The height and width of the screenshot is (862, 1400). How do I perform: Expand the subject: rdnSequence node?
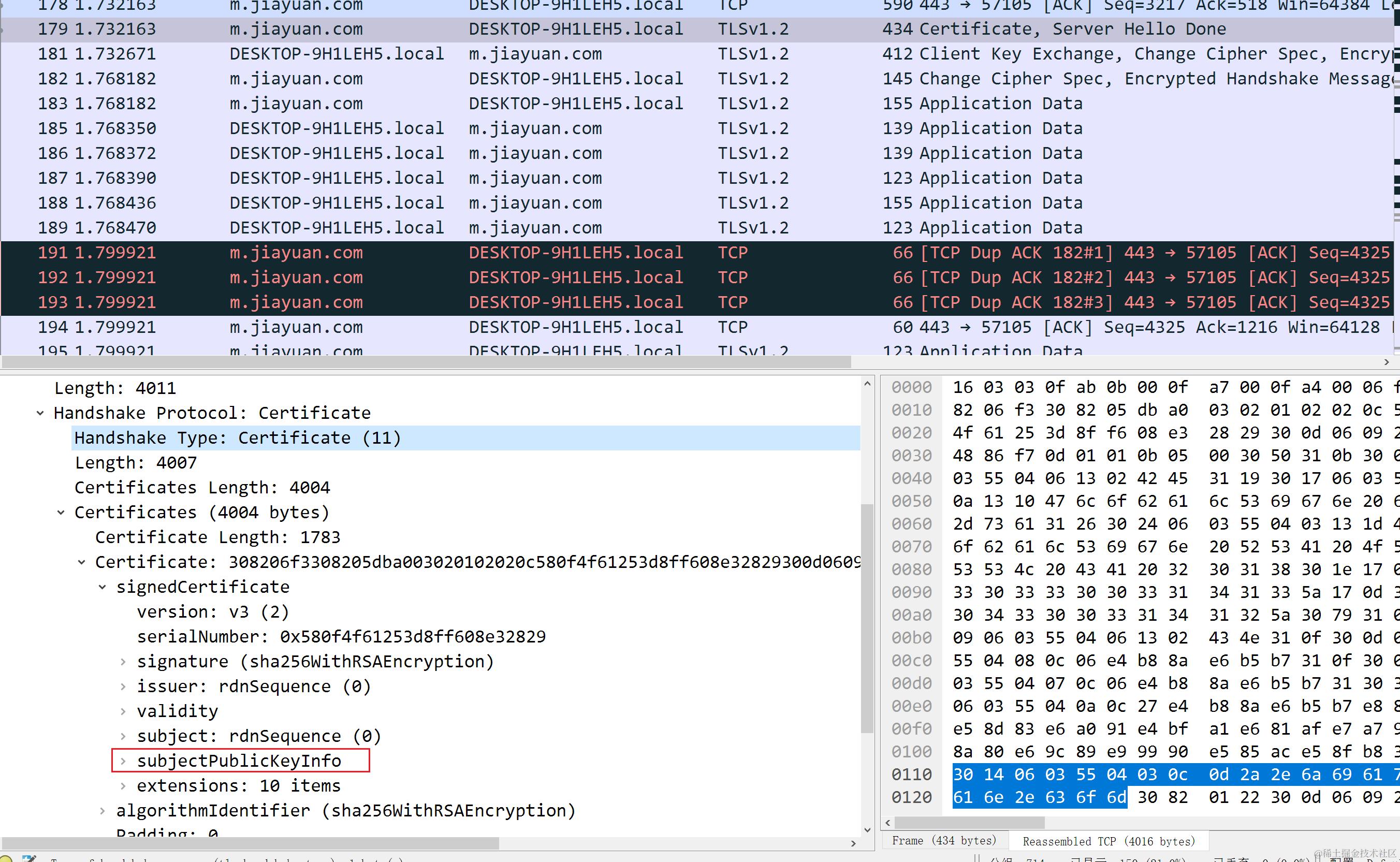coord(123,736)
